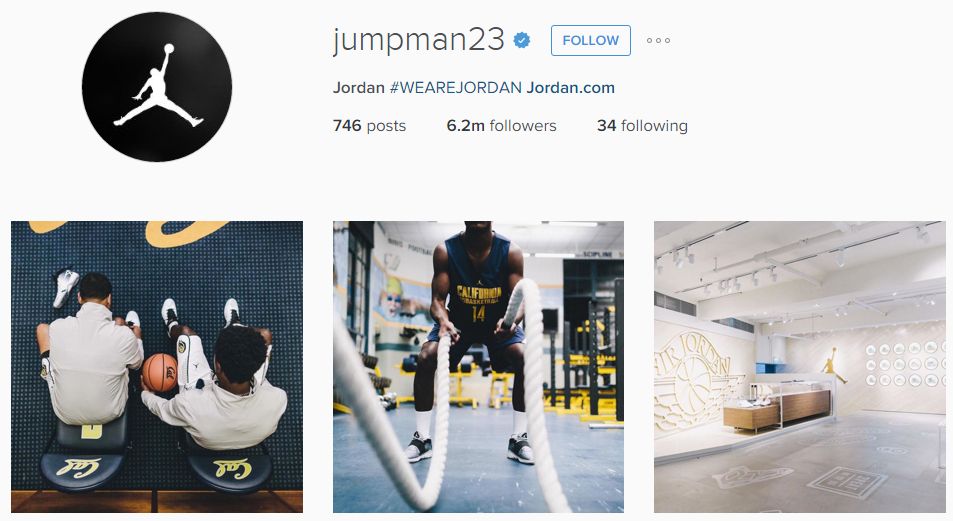Click the white sneaker beside the left player
The image size is (953, 521).
pos(66,288)
